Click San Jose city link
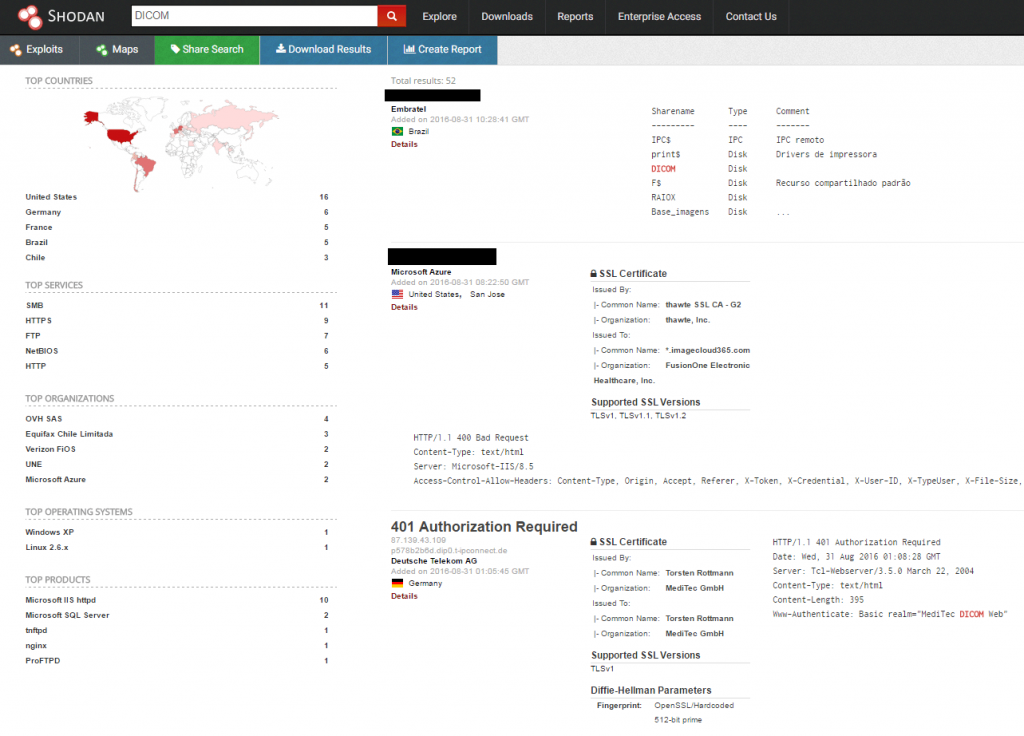 point(487,295)
